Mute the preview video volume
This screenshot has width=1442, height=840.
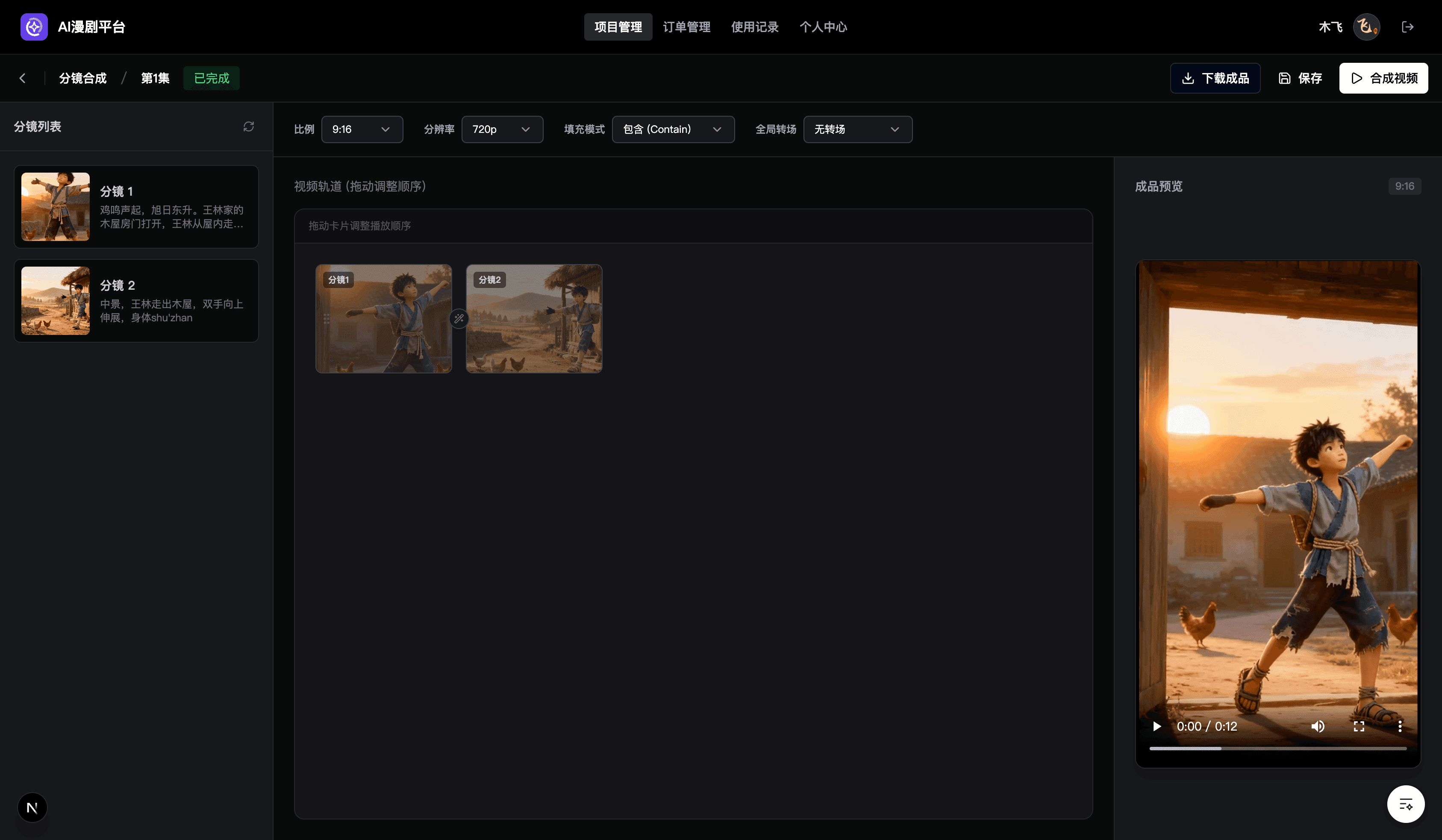coord(1318,726)
